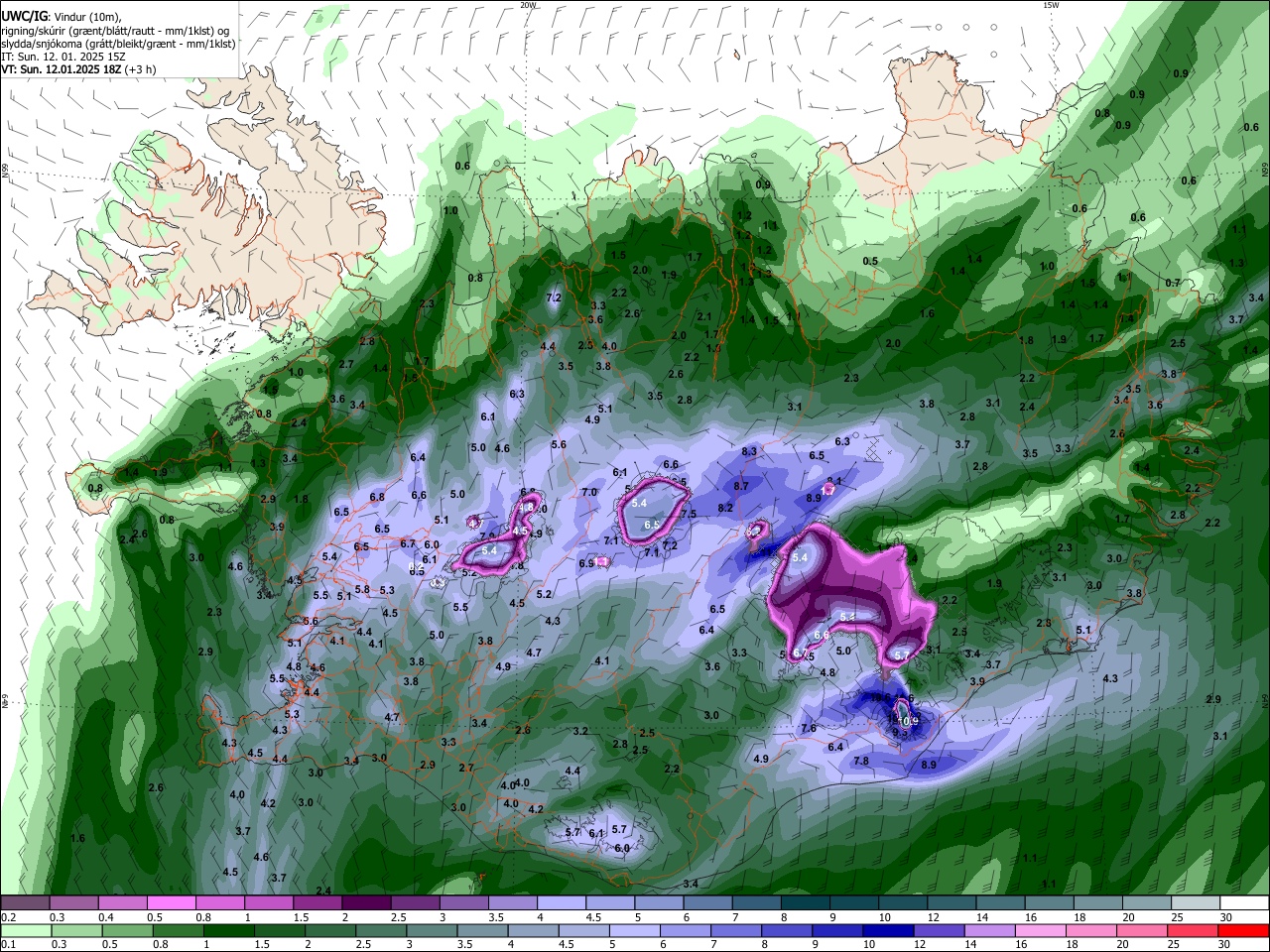The height and width of the screenshot is (952, 1270).
Task: Click the '7.5' precipitation value on the map
Action: 689,513
